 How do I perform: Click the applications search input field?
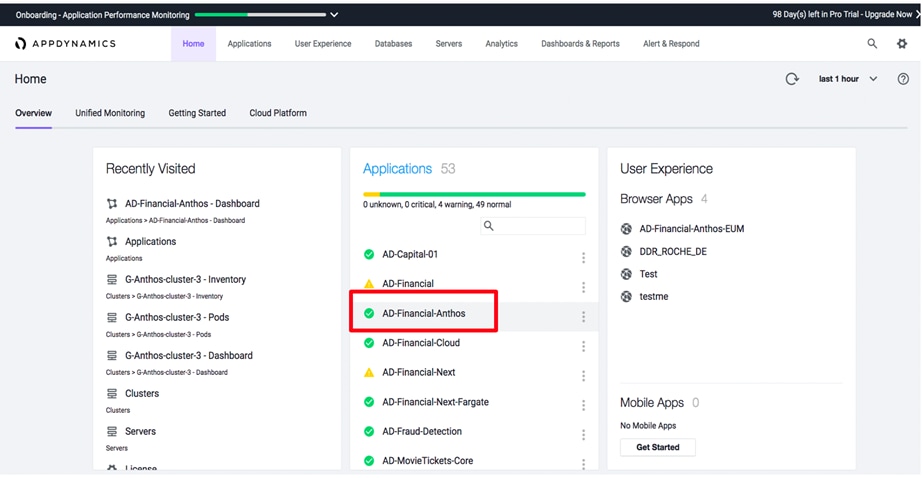(x=533, y=226)
